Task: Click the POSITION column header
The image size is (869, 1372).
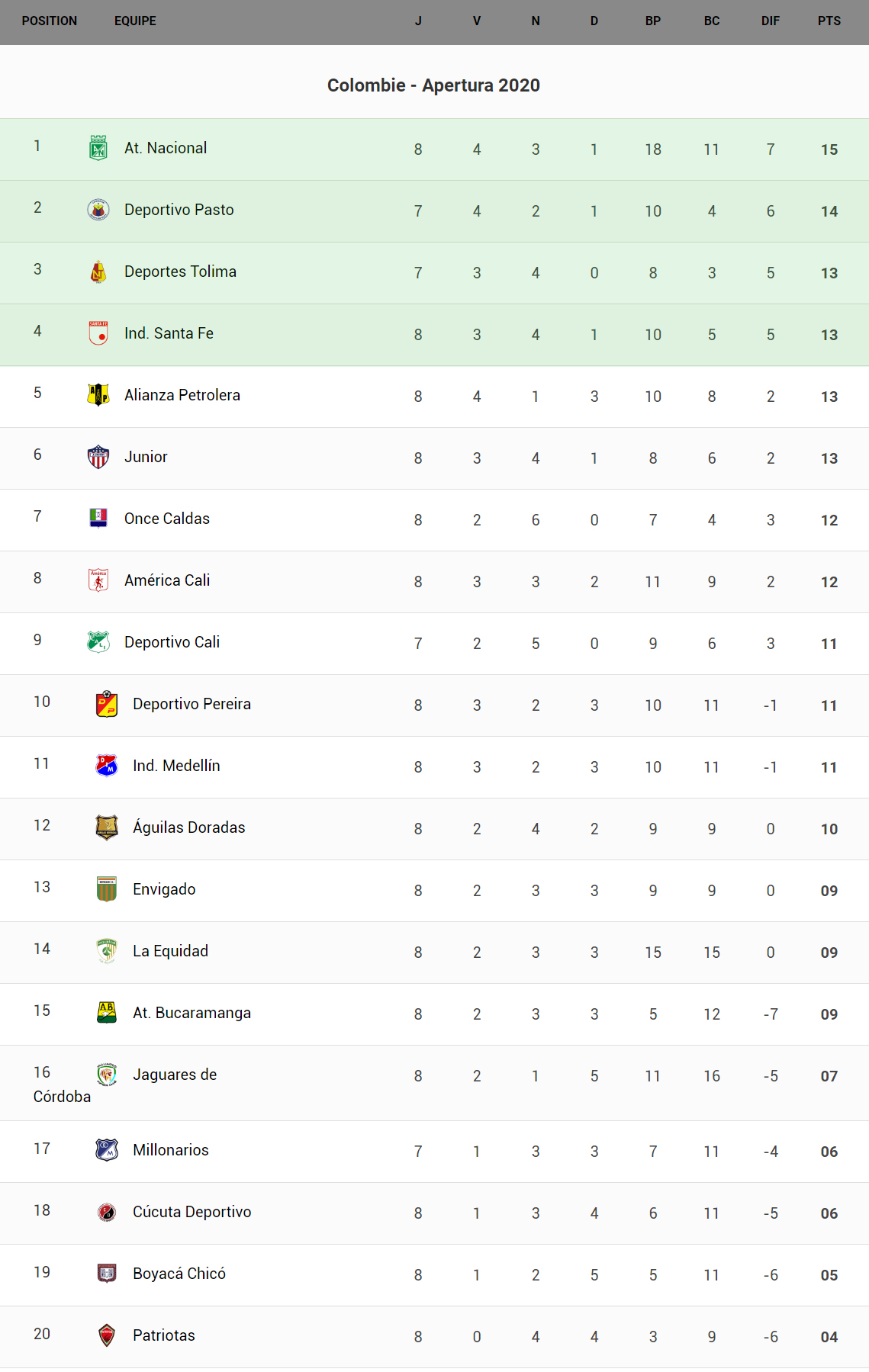Action: [50, 21]
